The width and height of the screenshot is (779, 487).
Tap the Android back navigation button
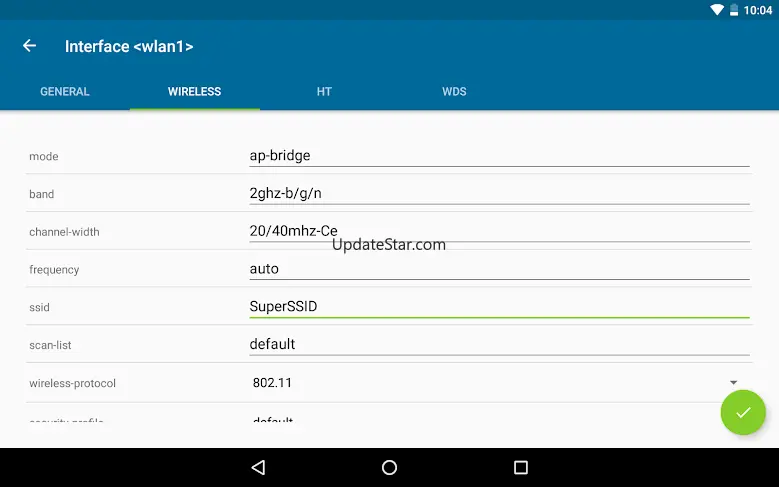pyautogui.click(x=258, y=467)
